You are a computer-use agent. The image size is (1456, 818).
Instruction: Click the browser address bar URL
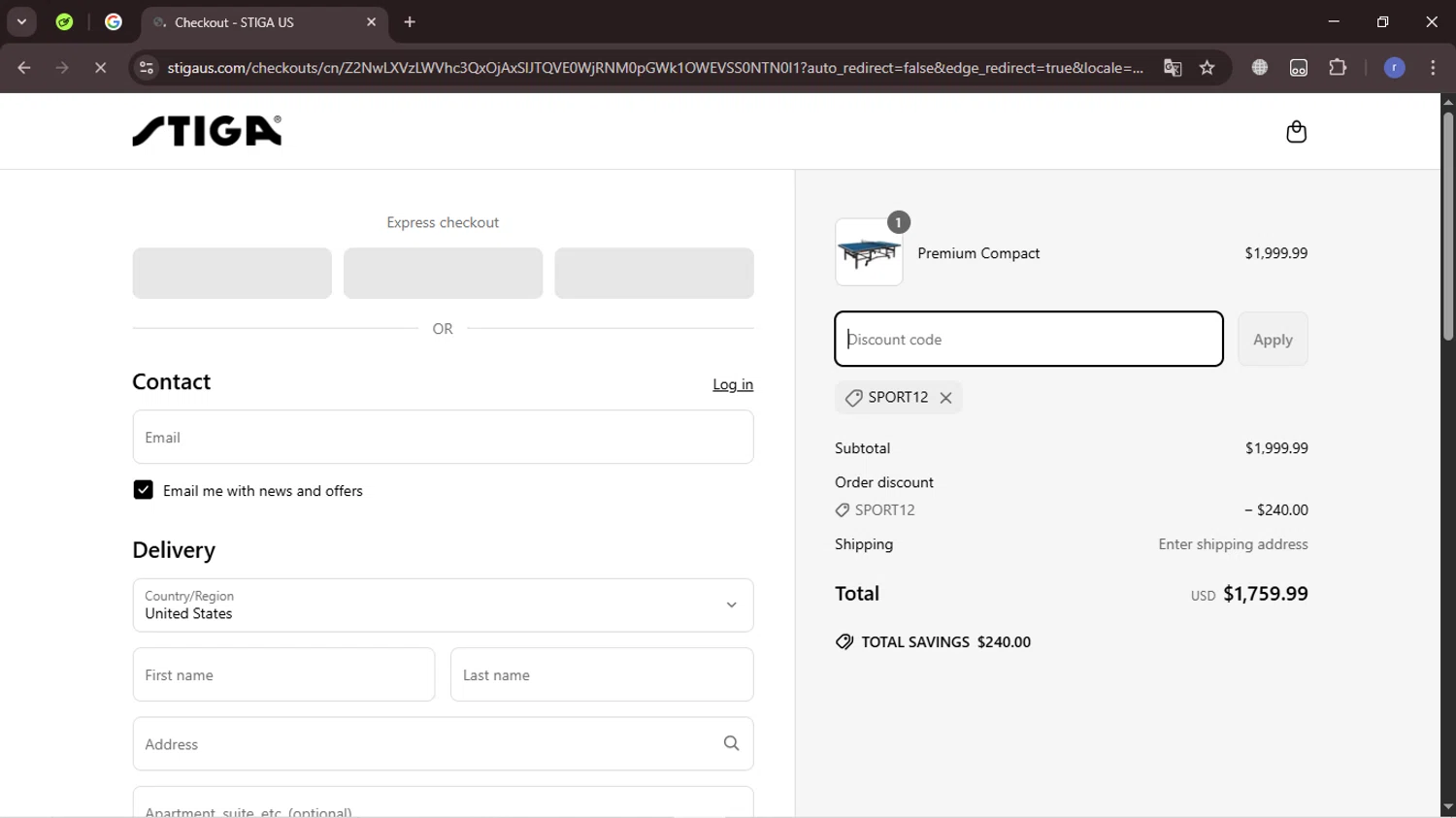(x=655, y=68)
